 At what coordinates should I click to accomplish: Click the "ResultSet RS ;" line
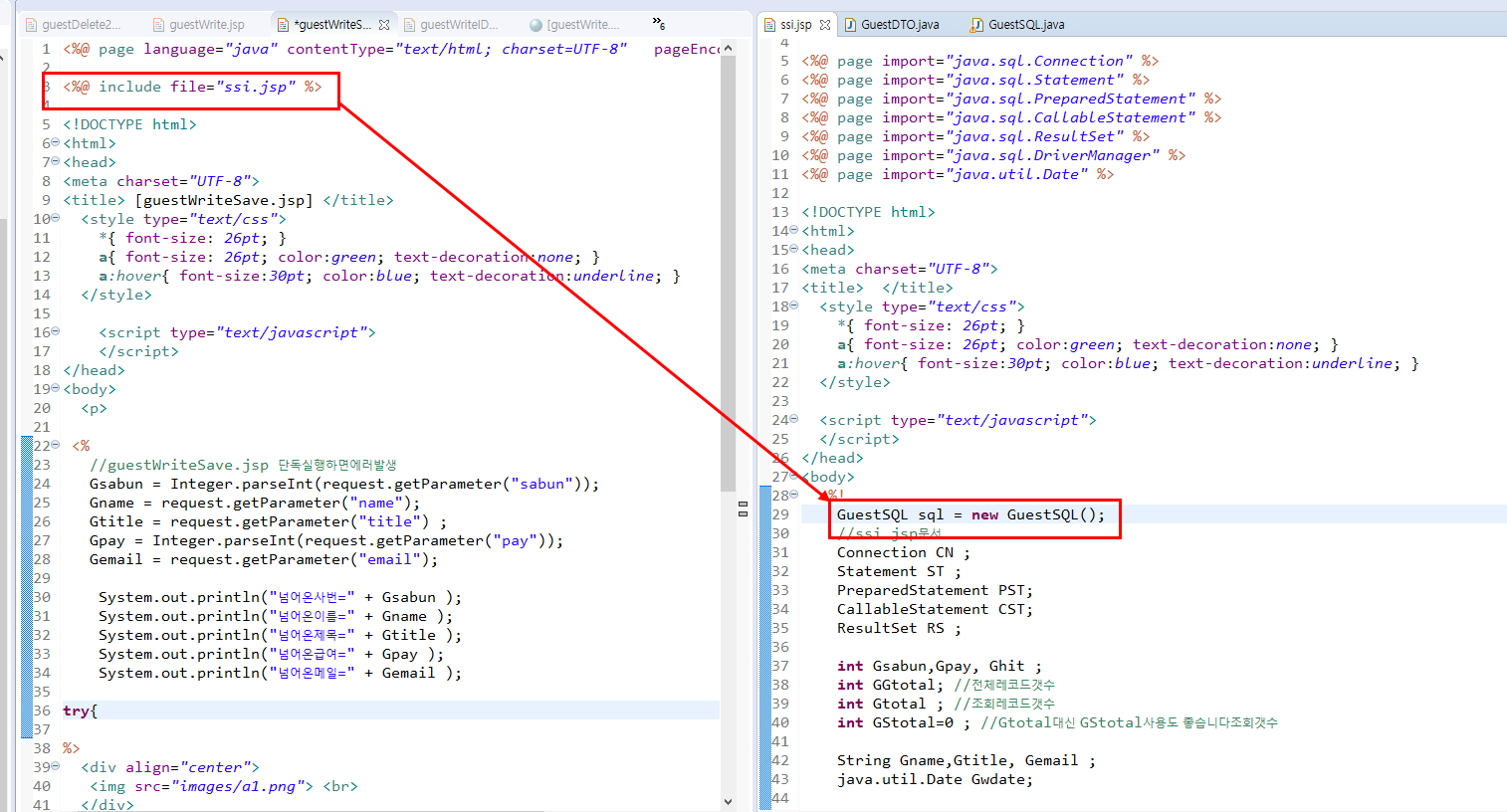pyautogui.click(x=899, y=628)
